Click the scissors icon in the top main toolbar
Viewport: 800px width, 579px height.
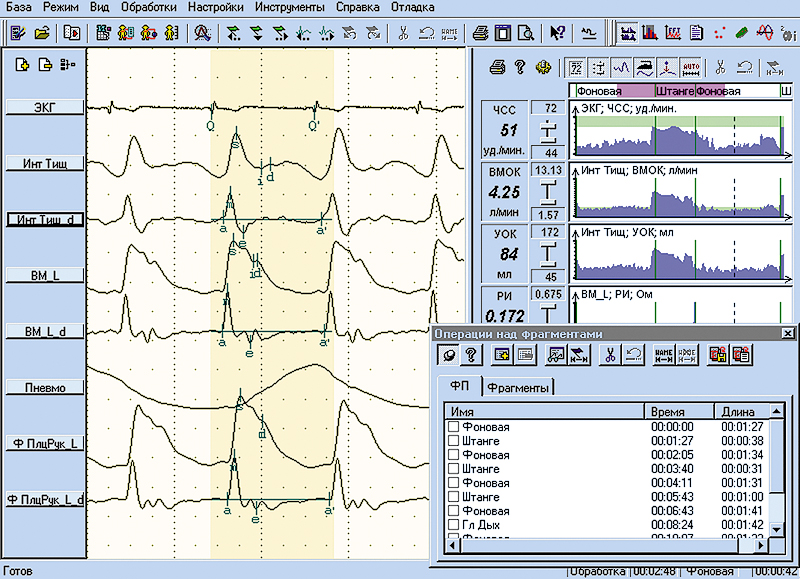(x=402, y=33)
